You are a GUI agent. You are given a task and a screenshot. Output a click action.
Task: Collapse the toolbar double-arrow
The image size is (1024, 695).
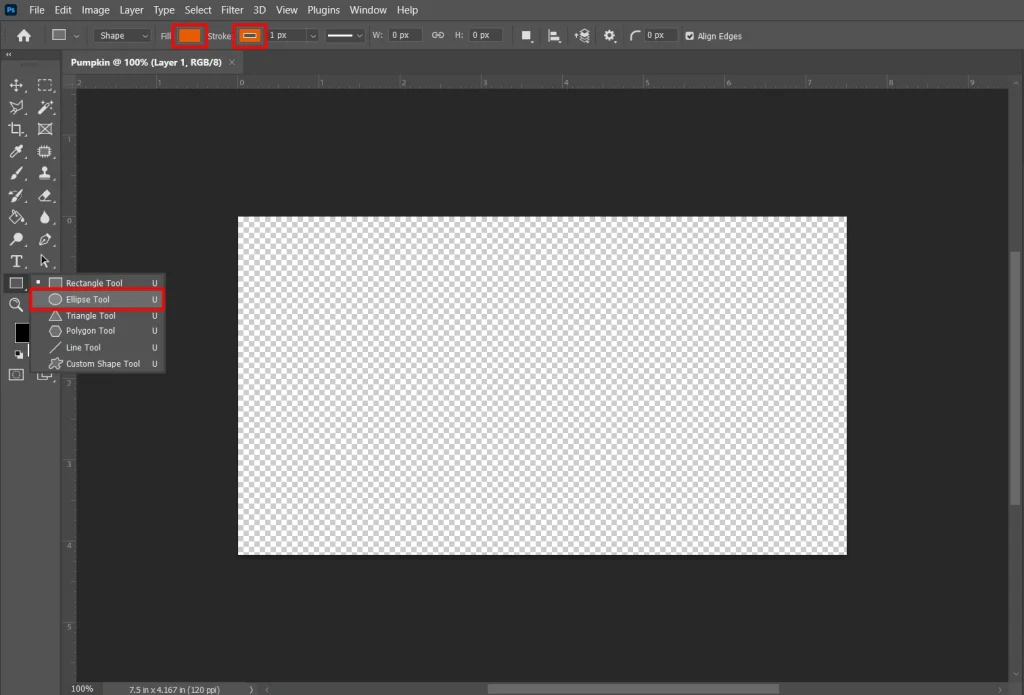pos(8,55)
